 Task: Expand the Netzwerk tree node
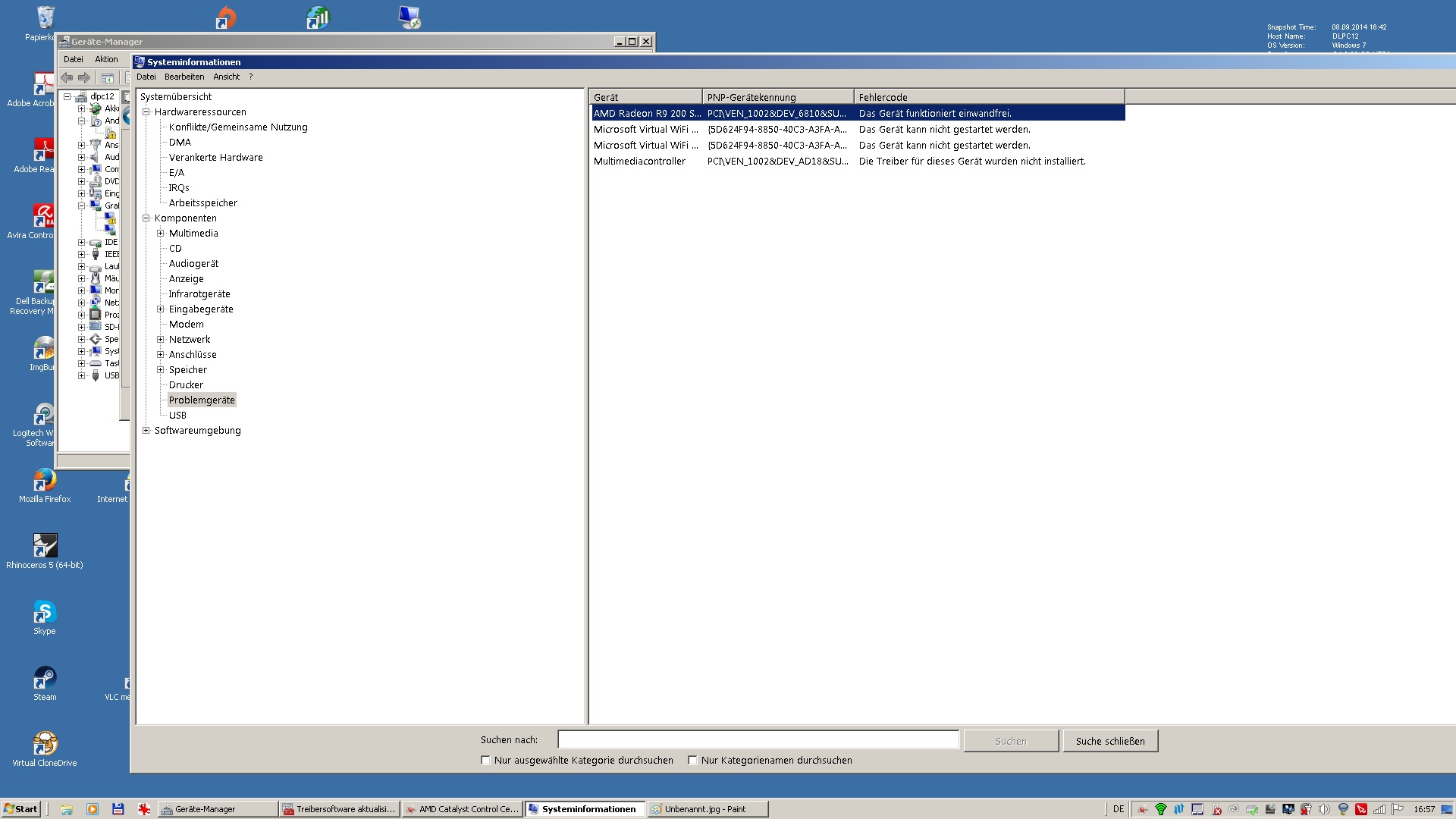(161, 340)
